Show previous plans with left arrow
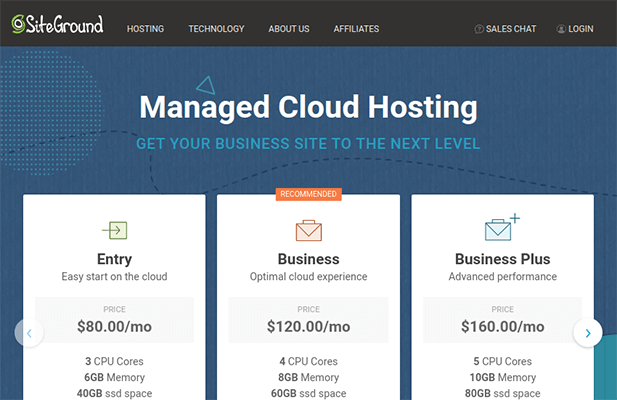The height and width of the screenshot is (400, 617). (x=29, y=333)
